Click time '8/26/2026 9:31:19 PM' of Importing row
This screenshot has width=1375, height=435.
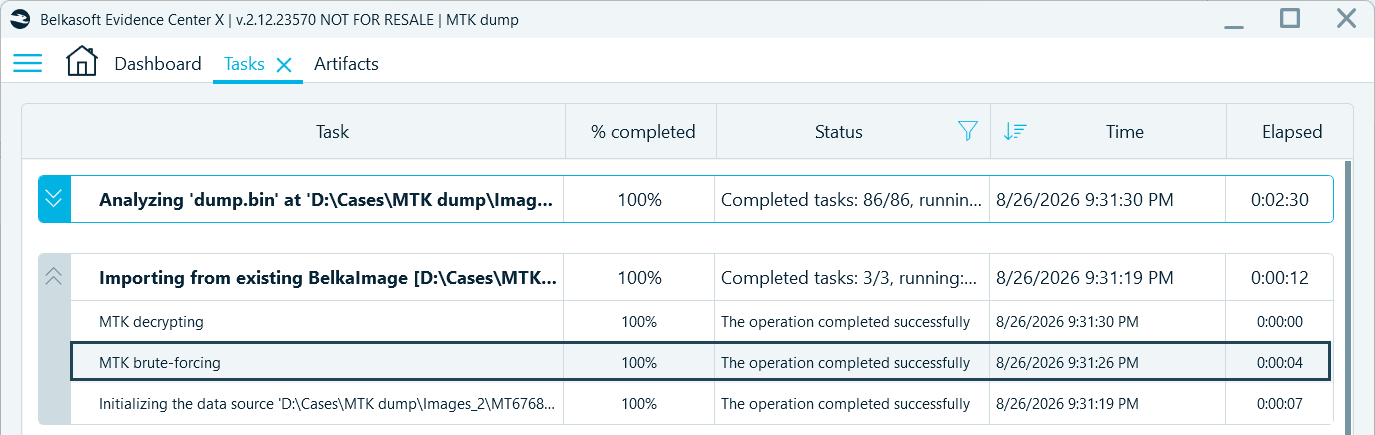[1085, 277]
